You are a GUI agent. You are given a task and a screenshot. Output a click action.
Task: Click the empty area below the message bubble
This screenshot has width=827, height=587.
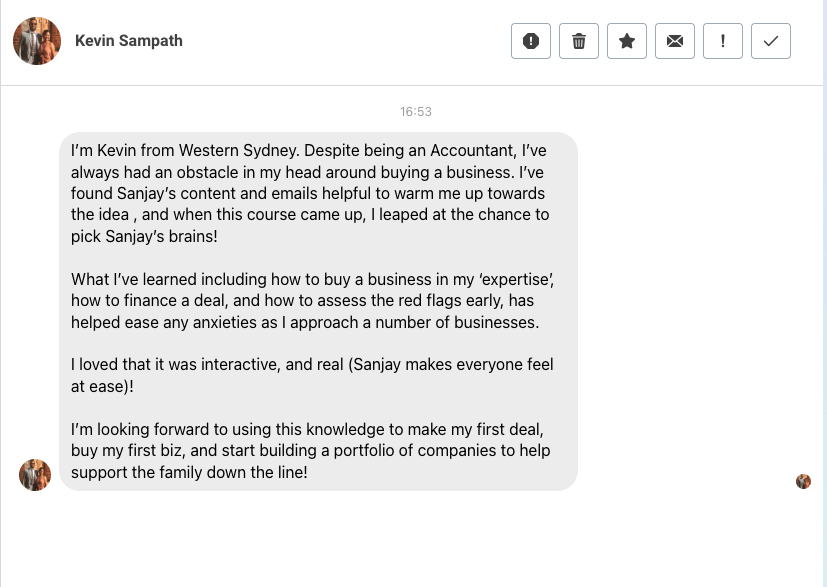tap(400, 540)
